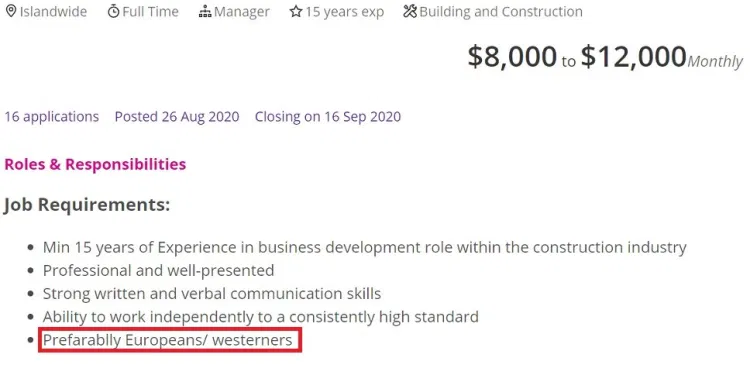The width and height of the screenshot is (750, 375).
Task: Click the star icon beside 15 years exp
Action: [296, 11]
